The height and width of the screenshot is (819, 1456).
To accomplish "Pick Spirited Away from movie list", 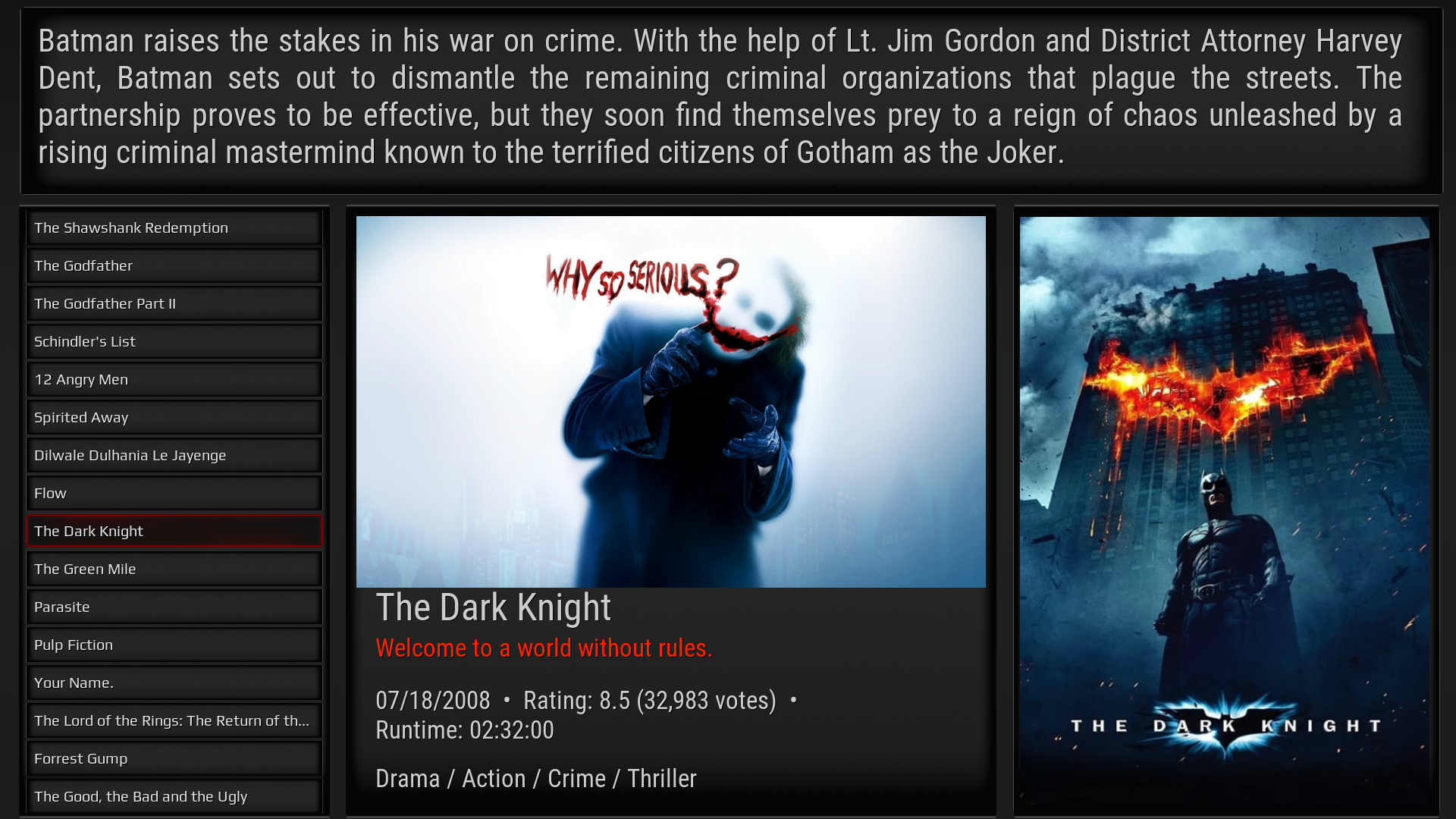I will [174, 417].
